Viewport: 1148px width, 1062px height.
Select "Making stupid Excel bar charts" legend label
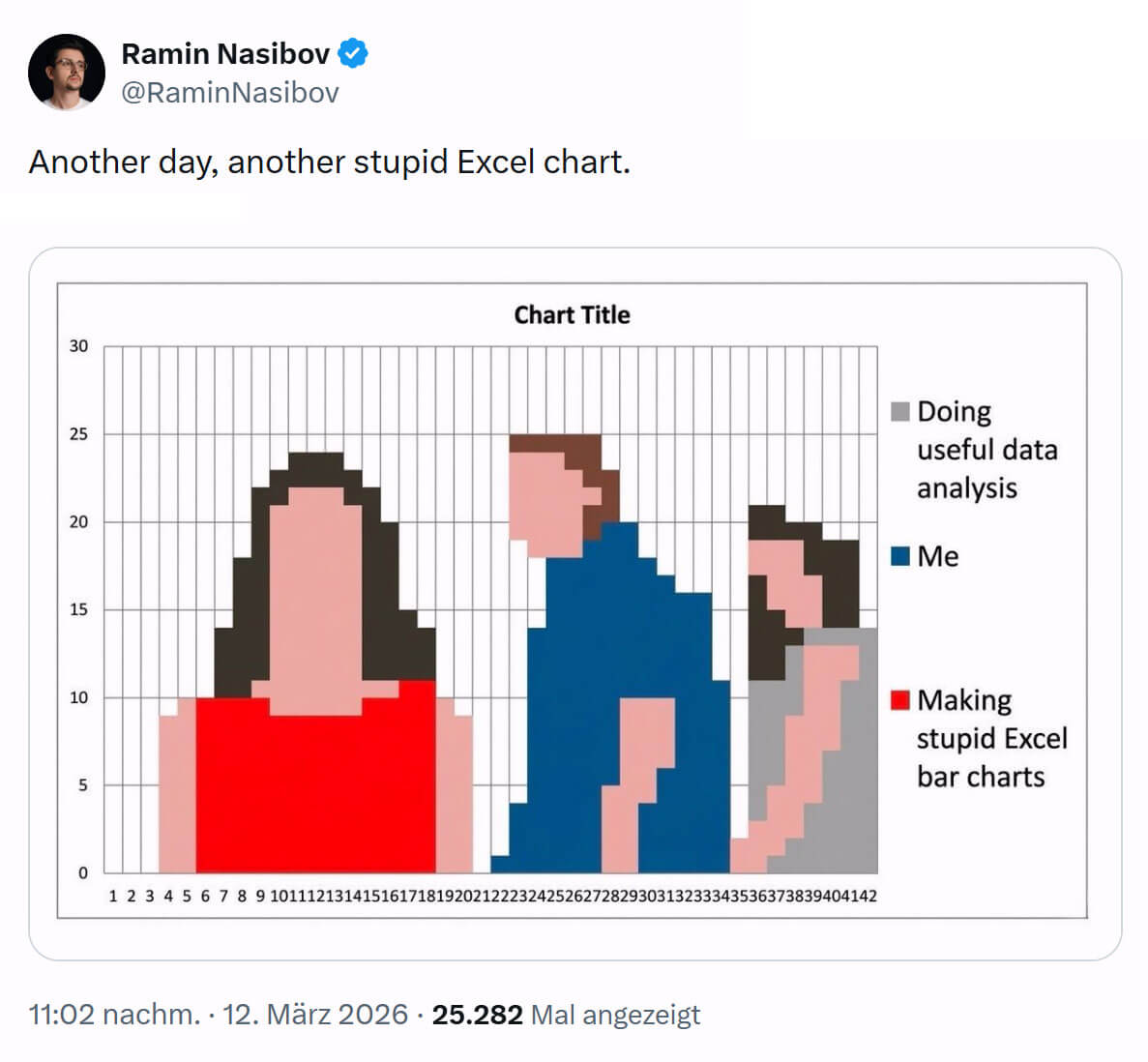[x=991, y=738]
